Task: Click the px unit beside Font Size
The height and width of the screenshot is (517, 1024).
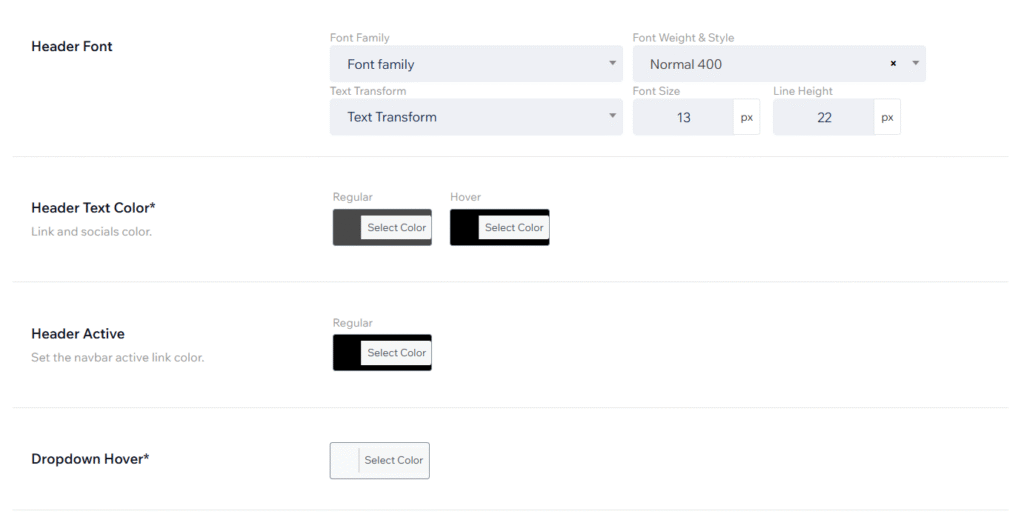Action: coord(747,117)
